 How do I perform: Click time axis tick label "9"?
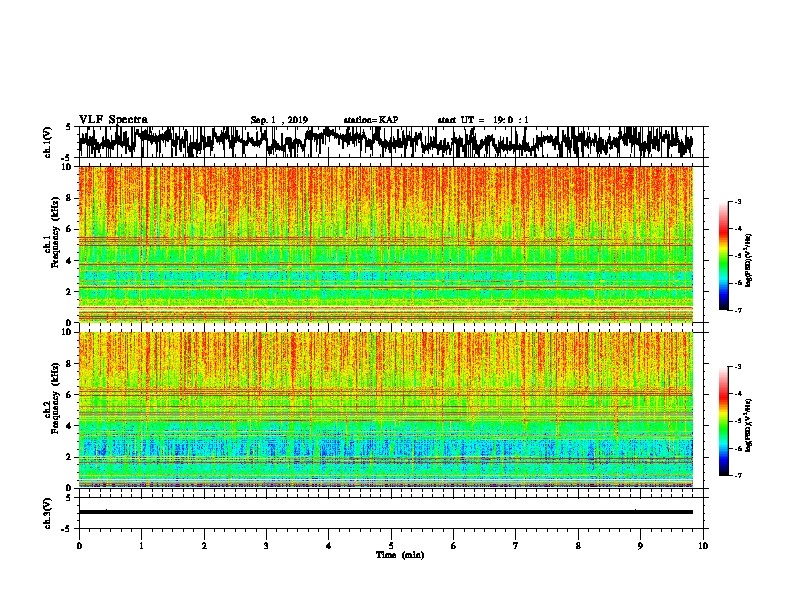pyautogui.click(x=640, y=546)
